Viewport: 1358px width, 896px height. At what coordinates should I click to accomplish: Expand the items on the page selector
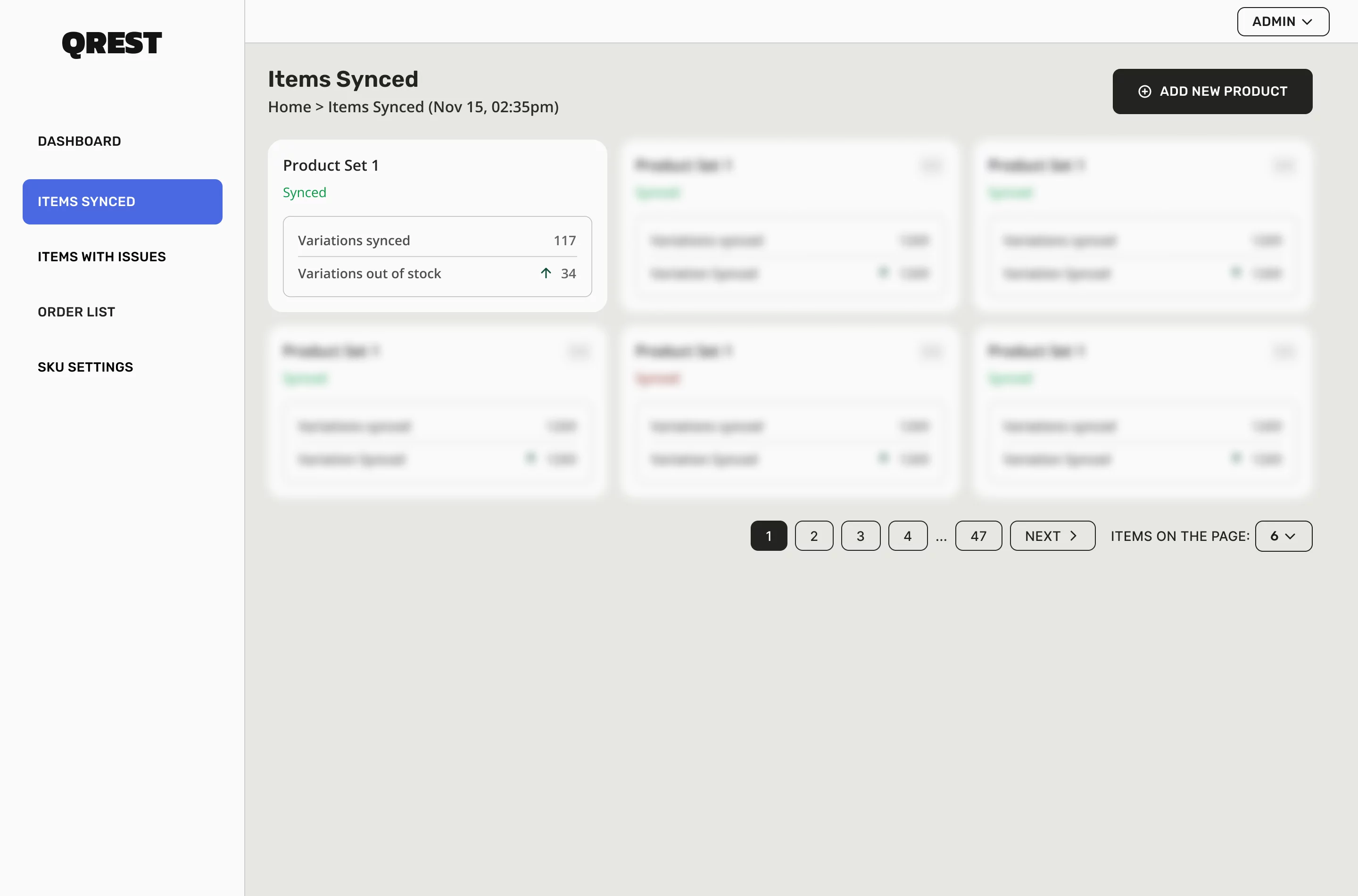[1283, 536]
